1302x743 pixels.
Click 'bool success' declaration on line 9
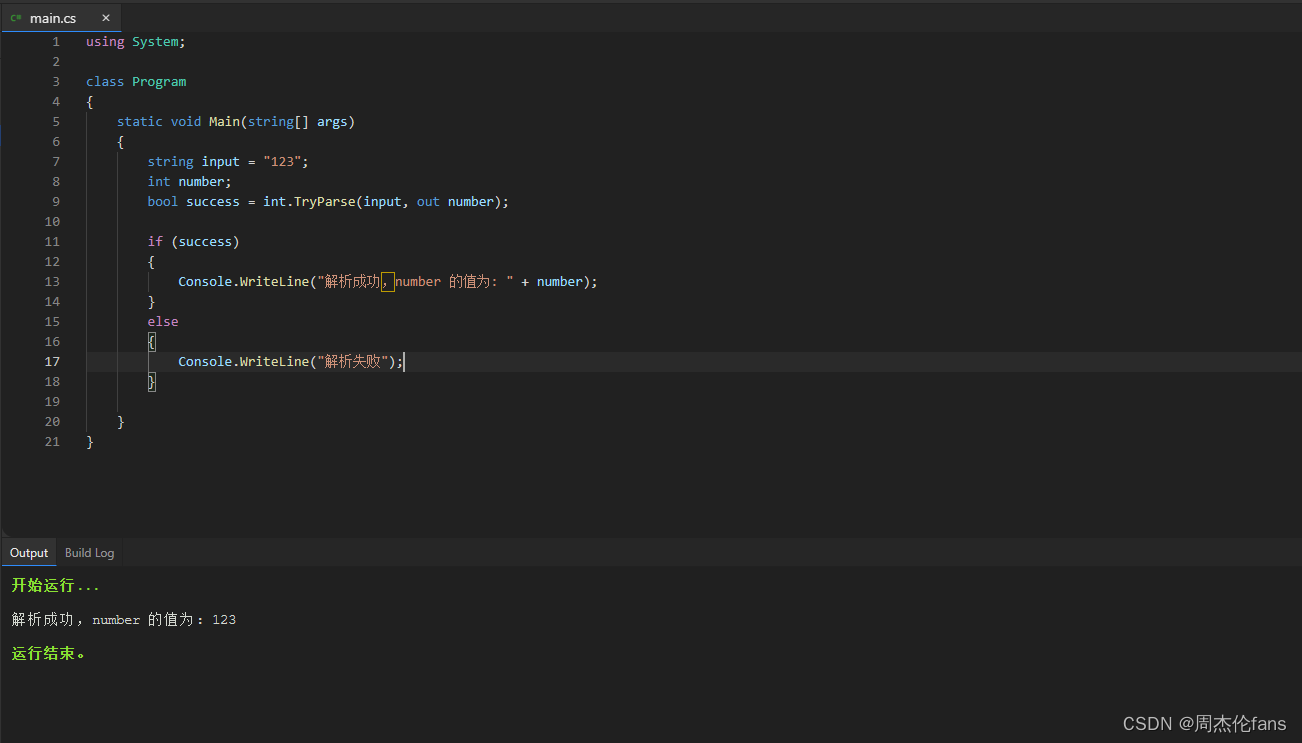(x=194, y=202)
